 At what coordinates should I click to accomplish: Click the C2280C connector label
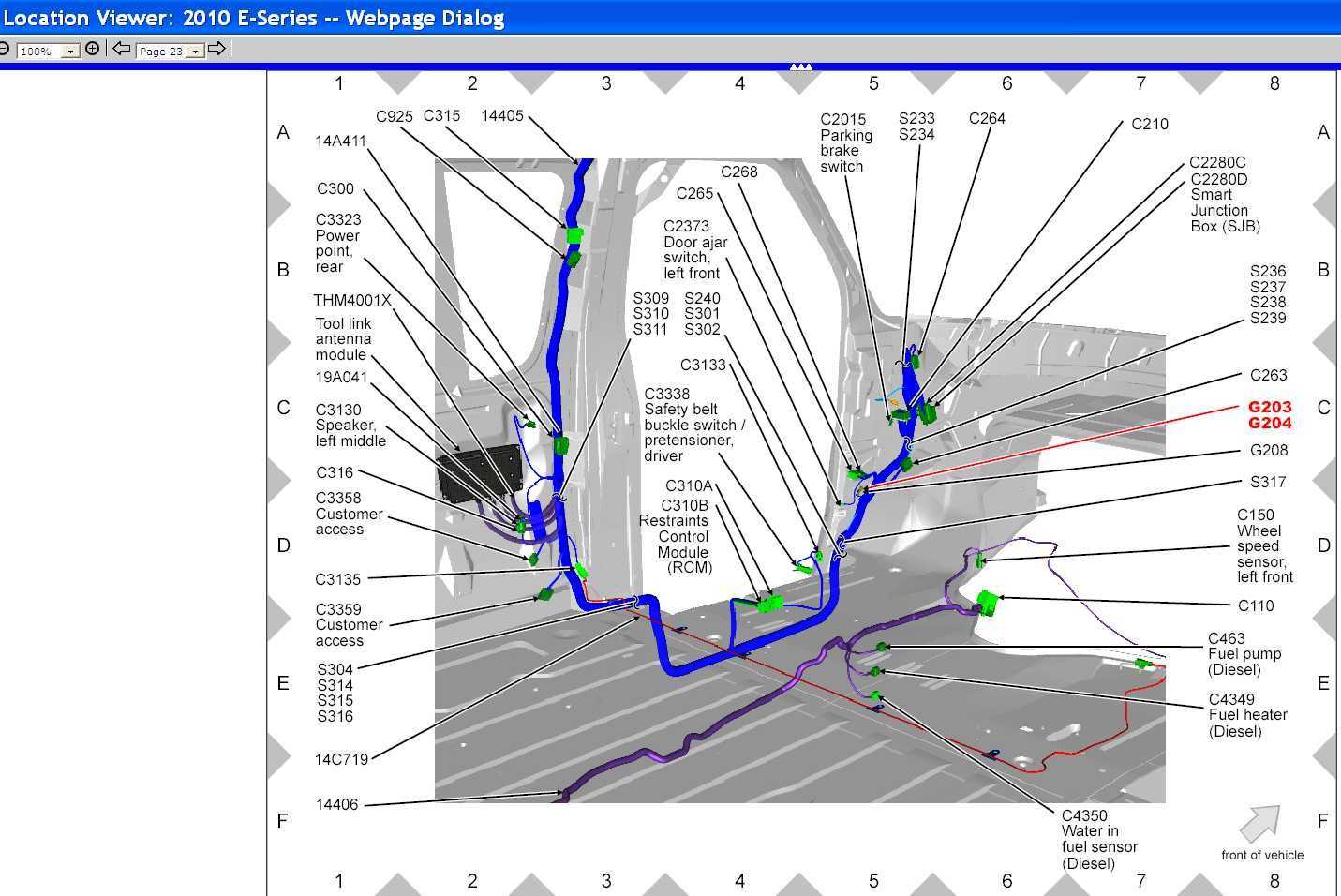click(x=1217, y=162)
